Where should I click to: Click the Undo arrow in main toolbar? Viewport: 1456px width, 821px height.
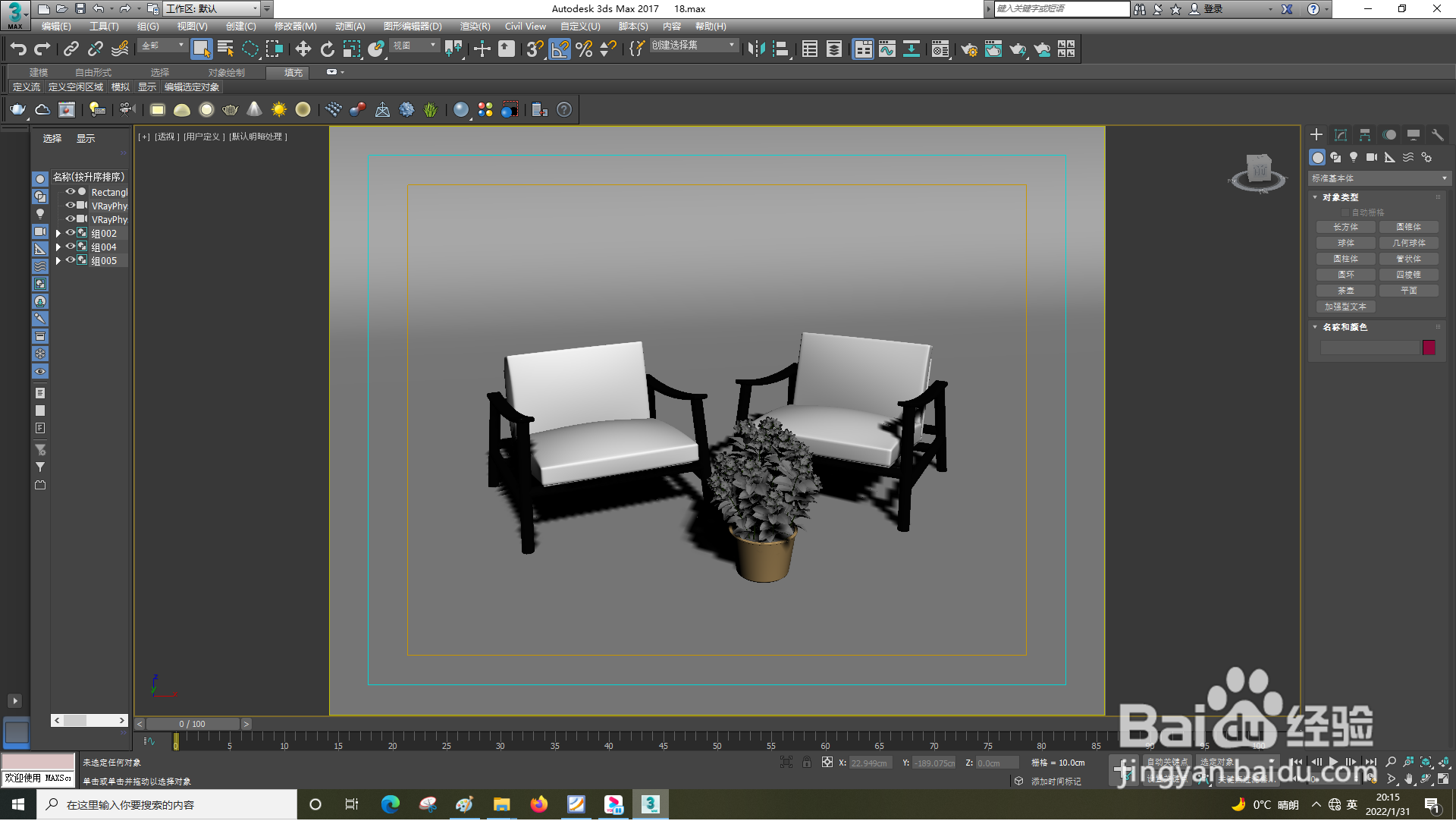18,49
